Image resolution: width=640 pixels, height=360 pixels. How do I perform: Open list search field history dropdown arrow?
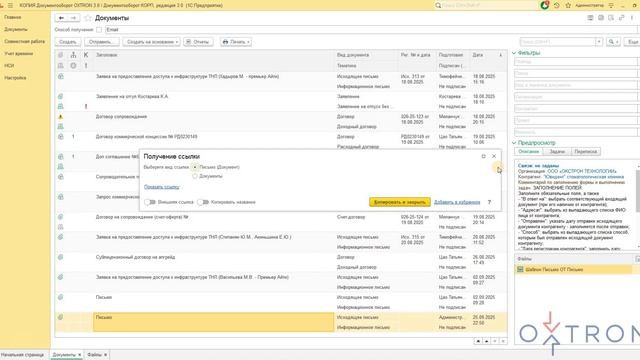599,42
